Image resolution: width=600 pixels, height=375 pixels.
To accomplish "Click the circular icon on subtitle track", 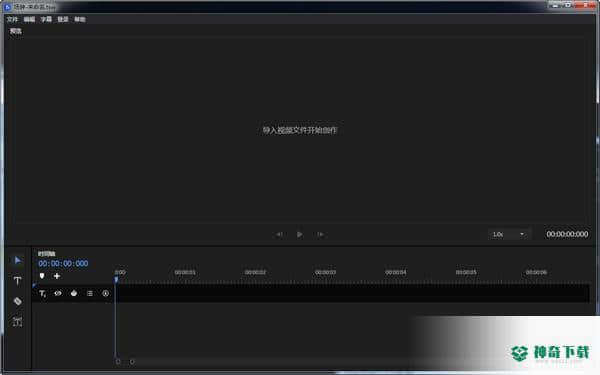I will [106, 293].
